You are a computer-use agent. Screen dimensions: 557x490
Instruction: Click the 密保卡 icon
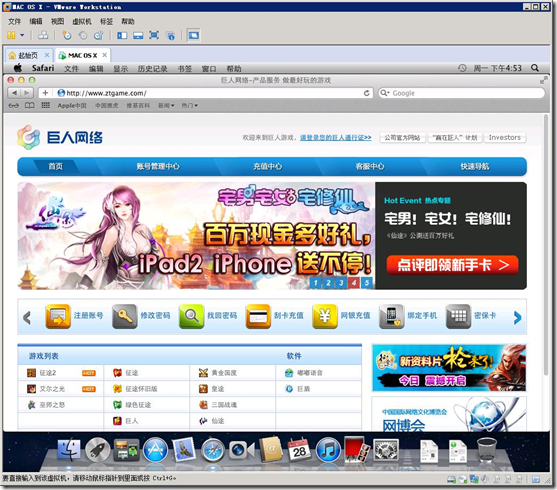click(x=458, y=316)
